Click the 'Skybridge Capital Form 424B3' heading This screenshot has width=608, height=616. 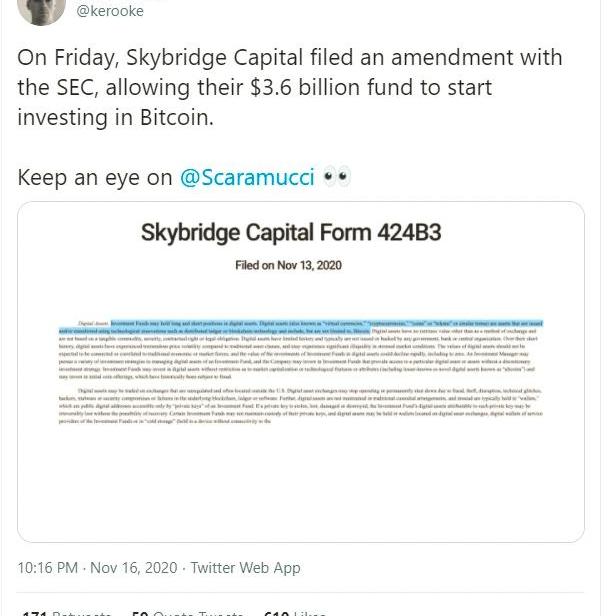[x=291, y=234]
